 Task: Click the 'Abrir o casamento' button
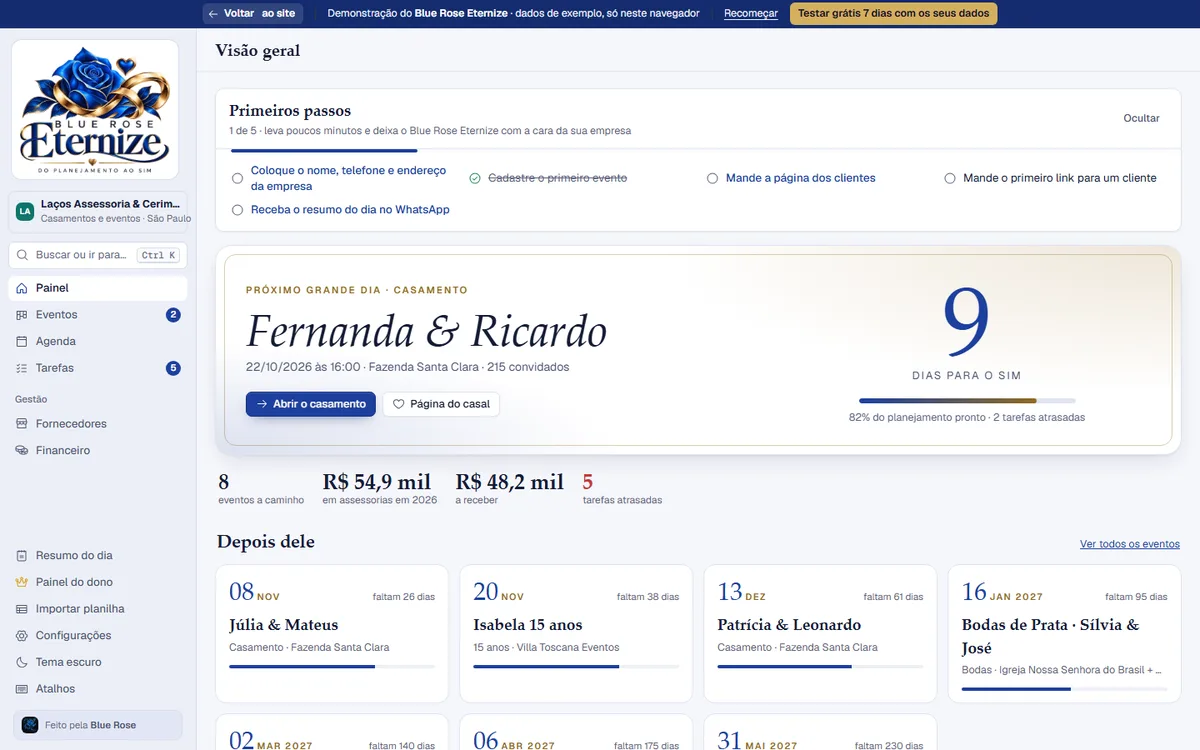(311, 404)
